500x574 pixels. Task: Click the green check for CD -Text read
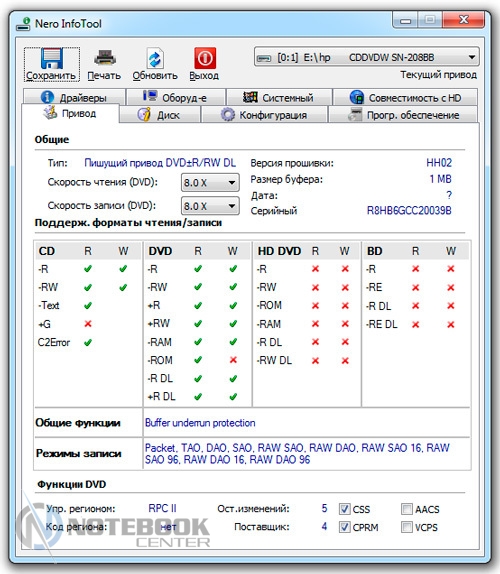click(x=88, y=305)
